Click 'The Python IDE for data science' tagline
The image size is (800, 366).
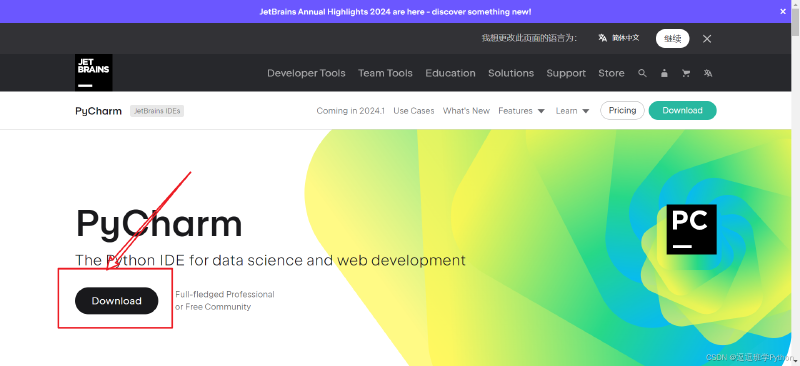[x=270, y=260]
